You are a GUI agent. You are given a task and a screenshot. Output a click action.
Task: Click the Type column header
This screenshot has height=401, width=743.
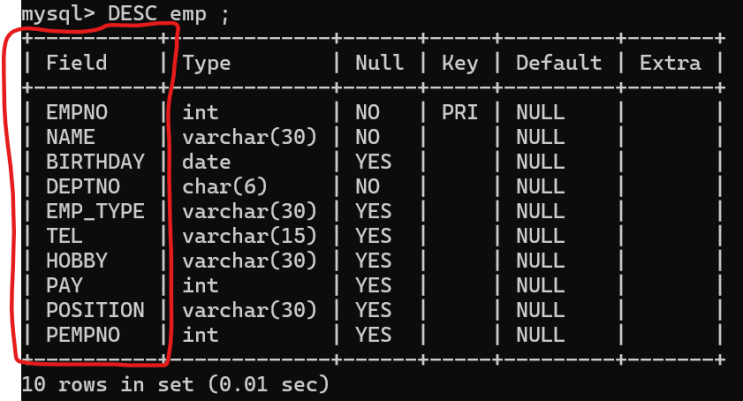point(206,63)
